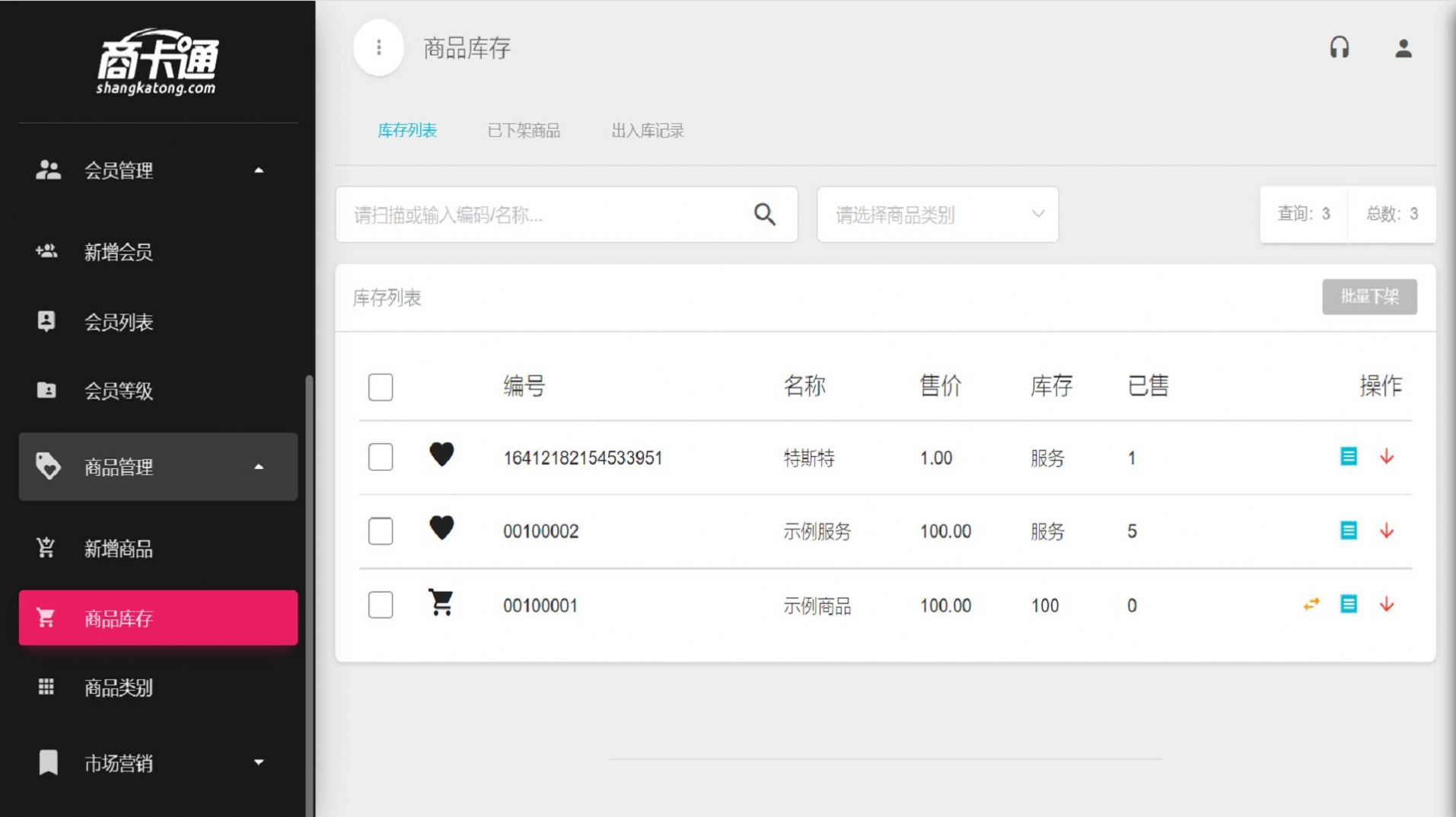This screenshot has height=817, width=1456.
Task: Click red down arrow for 示例服务
Action: [1387, 530]
